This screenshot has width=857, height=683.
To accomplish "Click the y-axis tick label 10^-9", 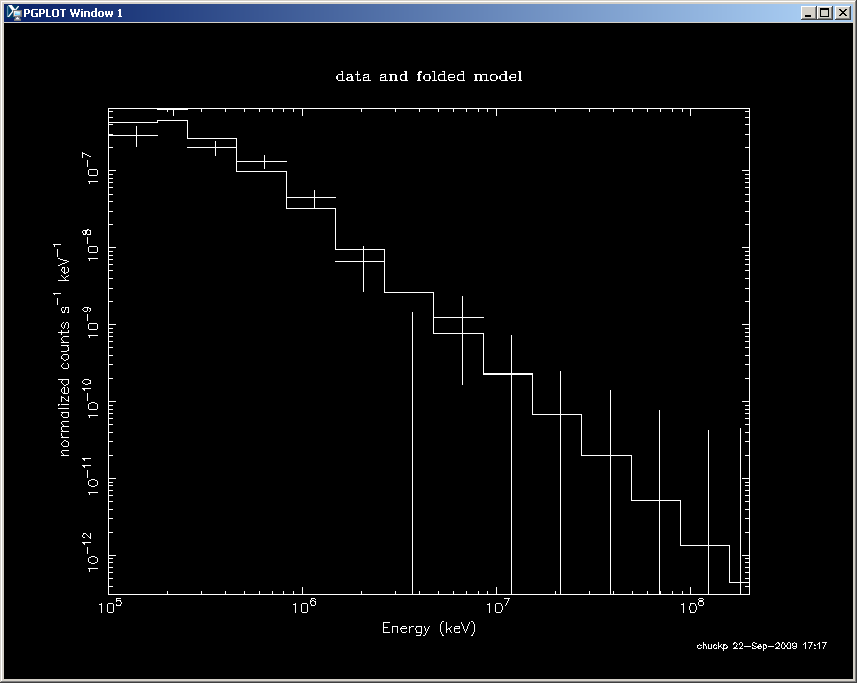I will (91, 322).
